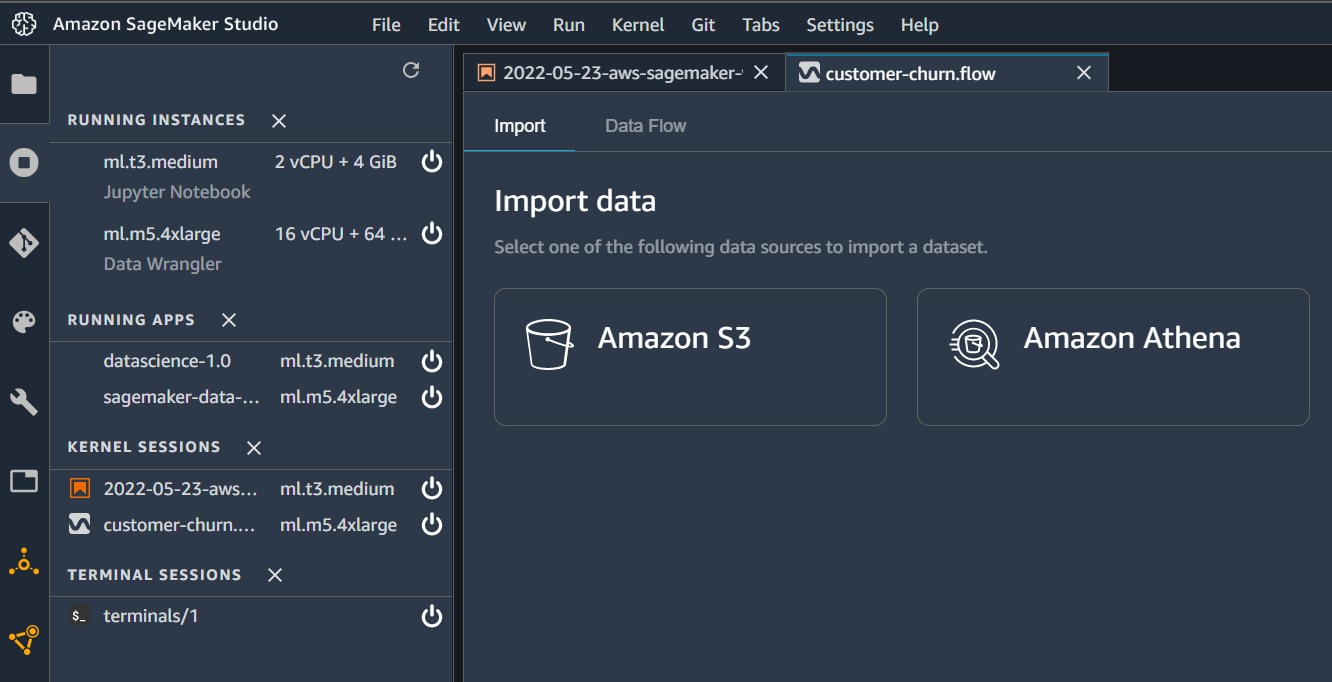This screenshot has width=1332, height=682.
Task: Shut down the ml.t3.medium Jupyter Notebook instance
Action: (x=432, y=162)
